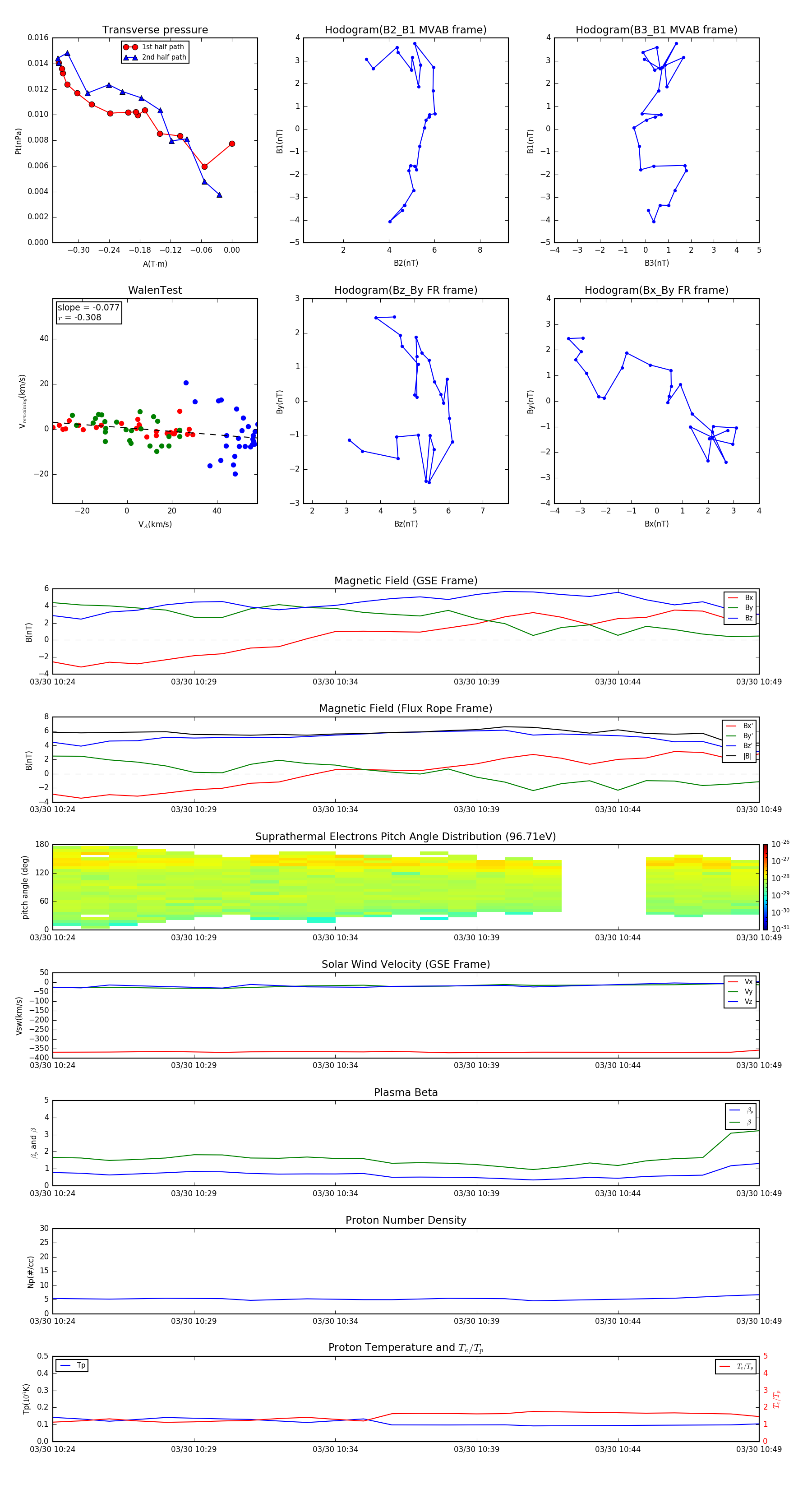The height and width of the screenshot is (1489, 812).
Task: Click the 'Vx' entry in velocity legend
Action: [x=740, y=981]
